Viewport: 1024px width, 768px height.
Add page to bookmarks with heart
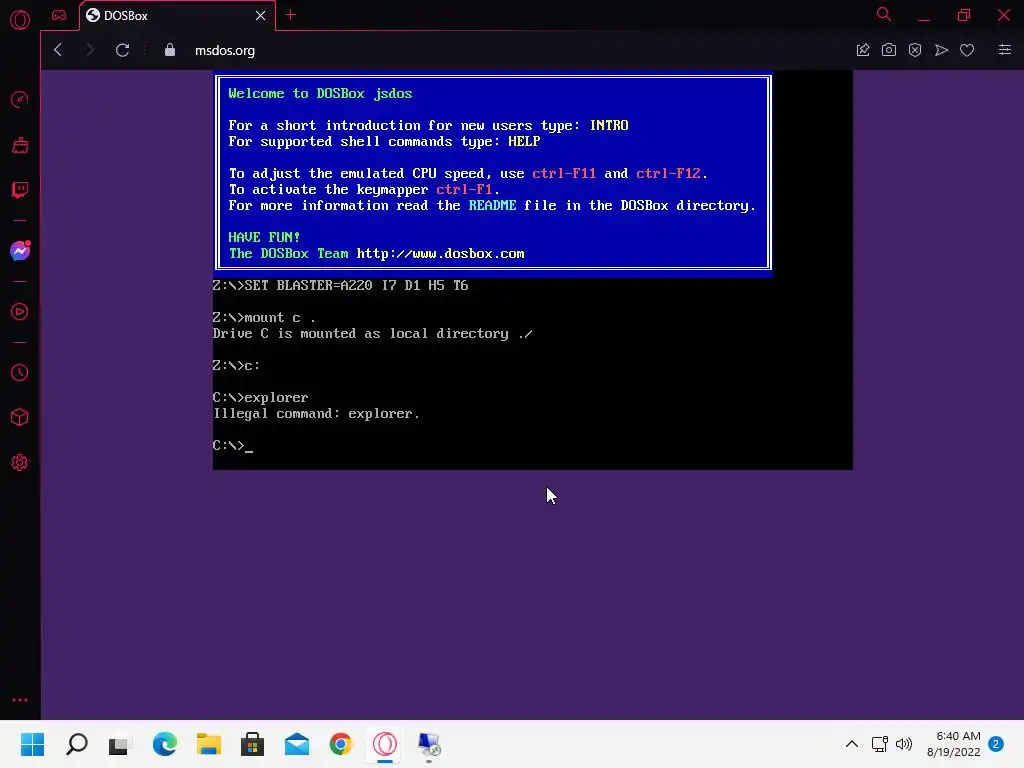(x=967, y=50)
